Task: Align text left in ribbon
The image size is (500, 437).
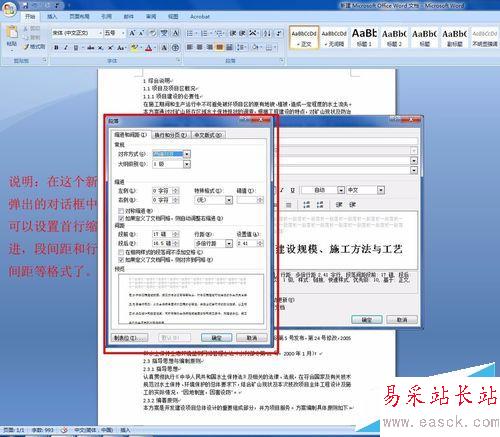Action: coord(189,47)
